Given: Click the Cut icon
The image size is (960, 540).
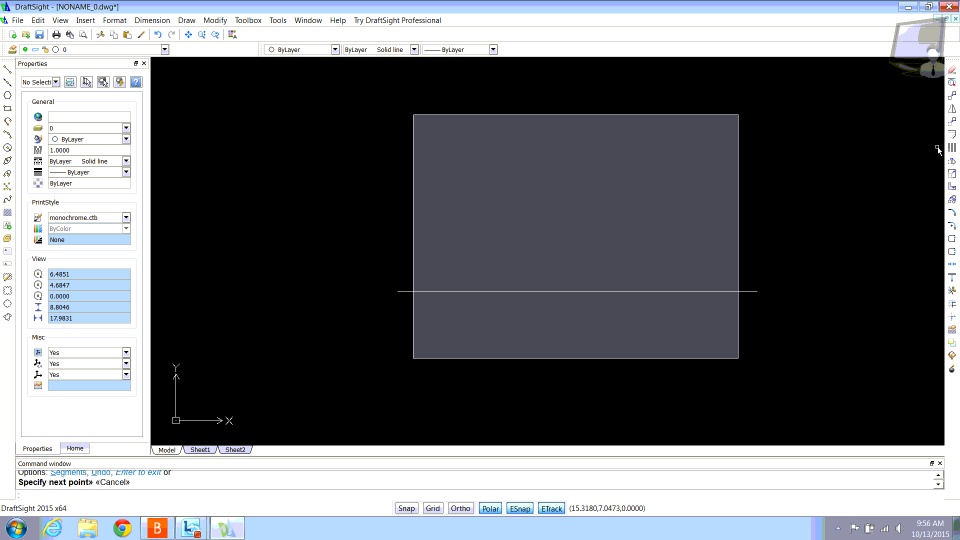Looking at the screenshot, I should (x=100, y=35).
